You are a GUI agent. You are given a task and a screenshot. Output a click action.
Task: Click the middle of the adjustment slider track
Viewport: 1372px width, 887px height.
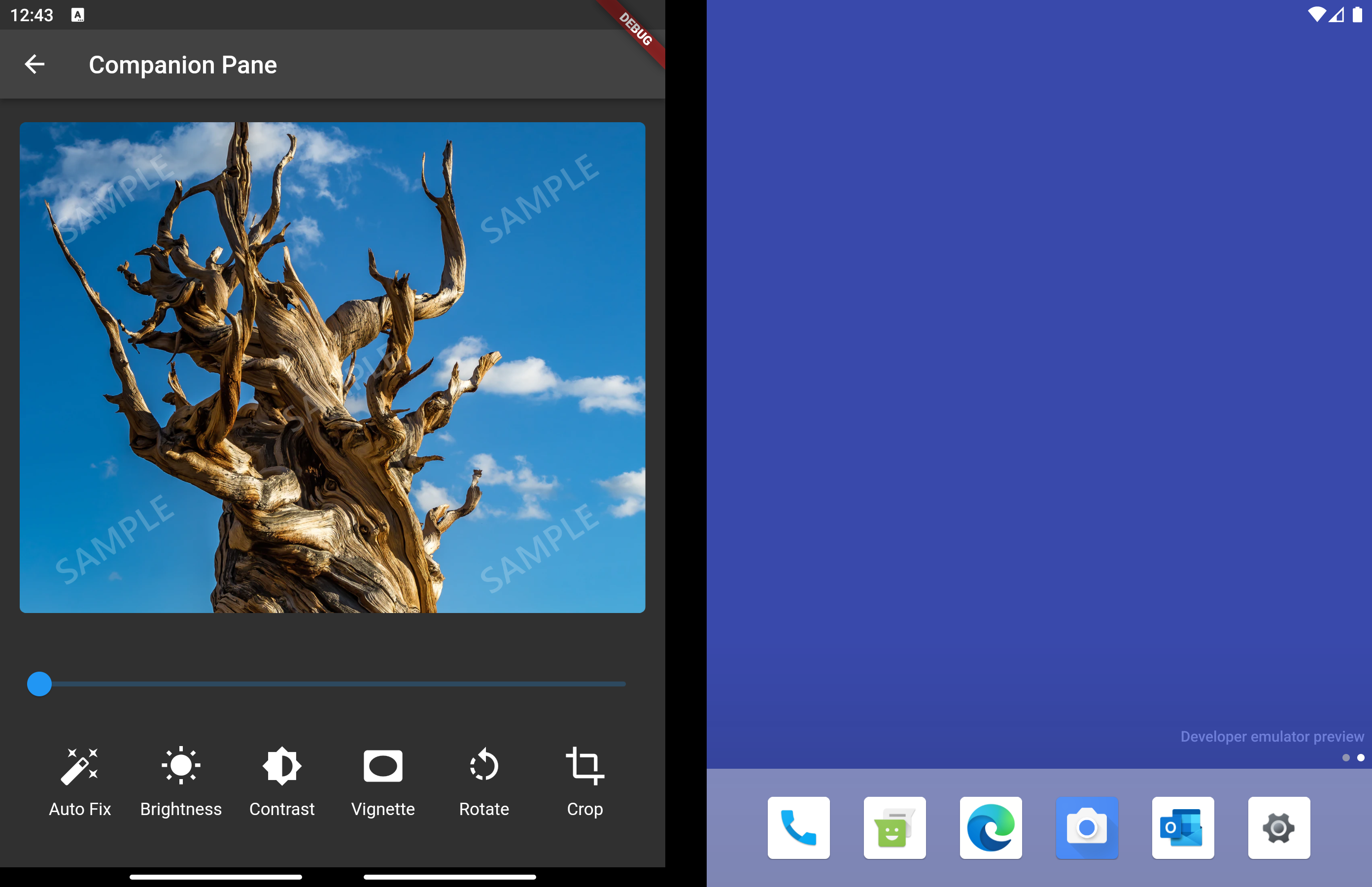point(332,684)
